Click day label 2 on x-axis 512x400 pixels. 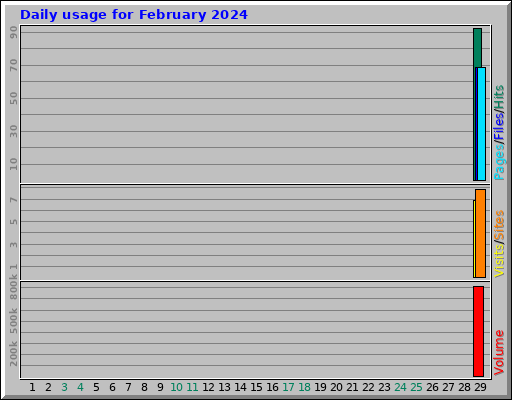48,387
